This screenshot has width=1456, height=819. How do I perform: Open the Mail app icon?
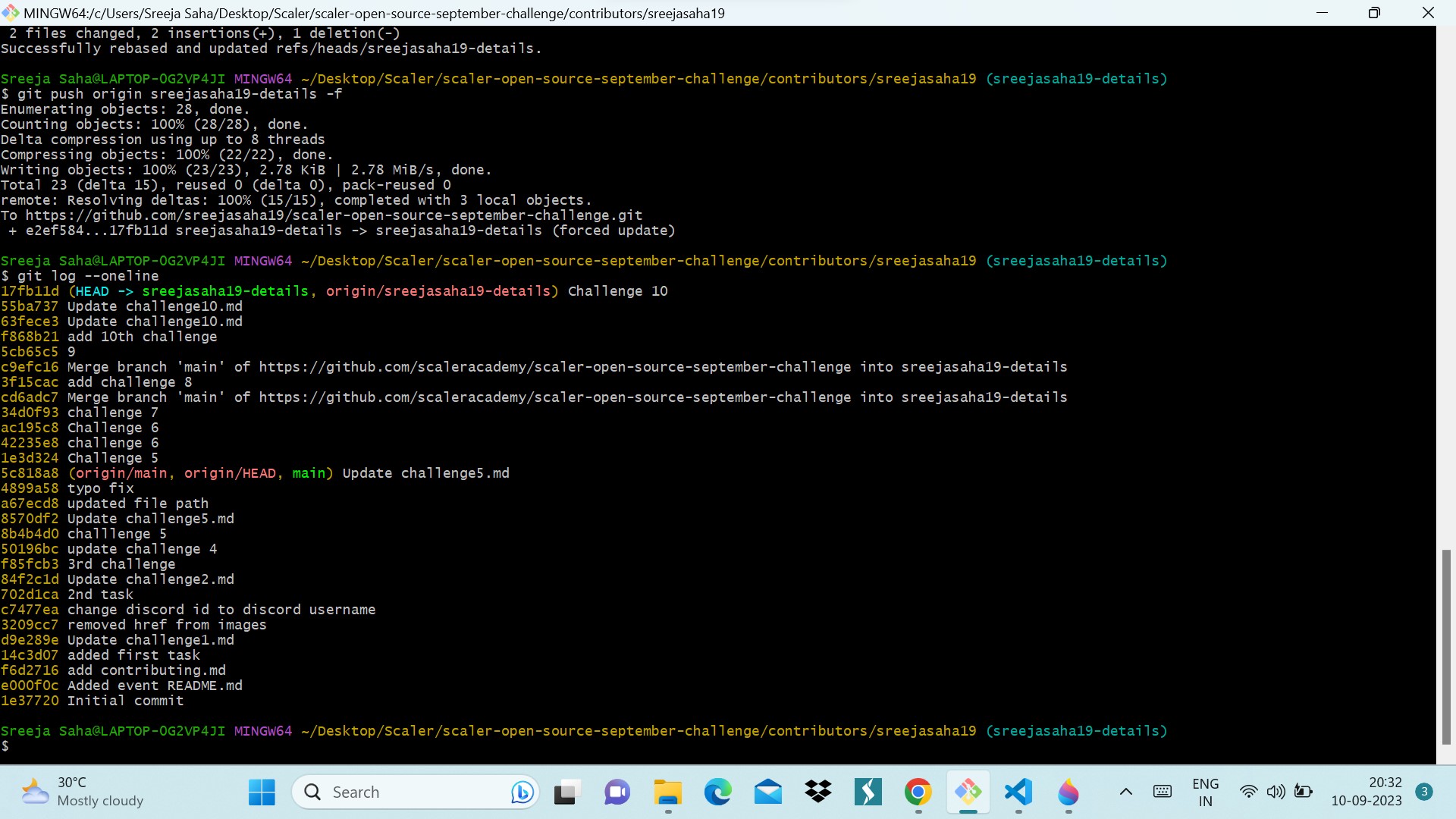coord(767,792)
